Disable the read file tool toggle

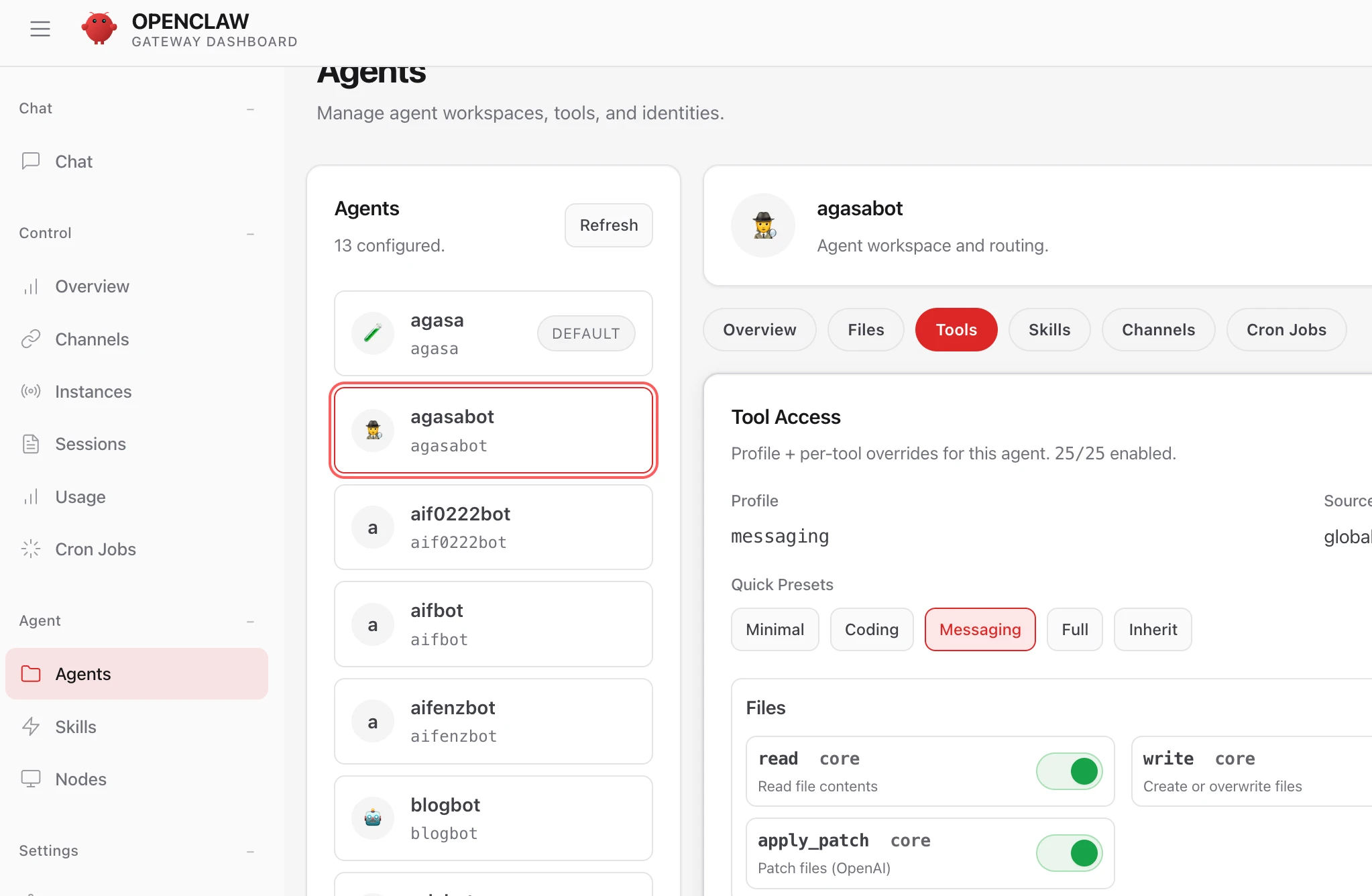pyautogui.click(x=1069, y=771)
